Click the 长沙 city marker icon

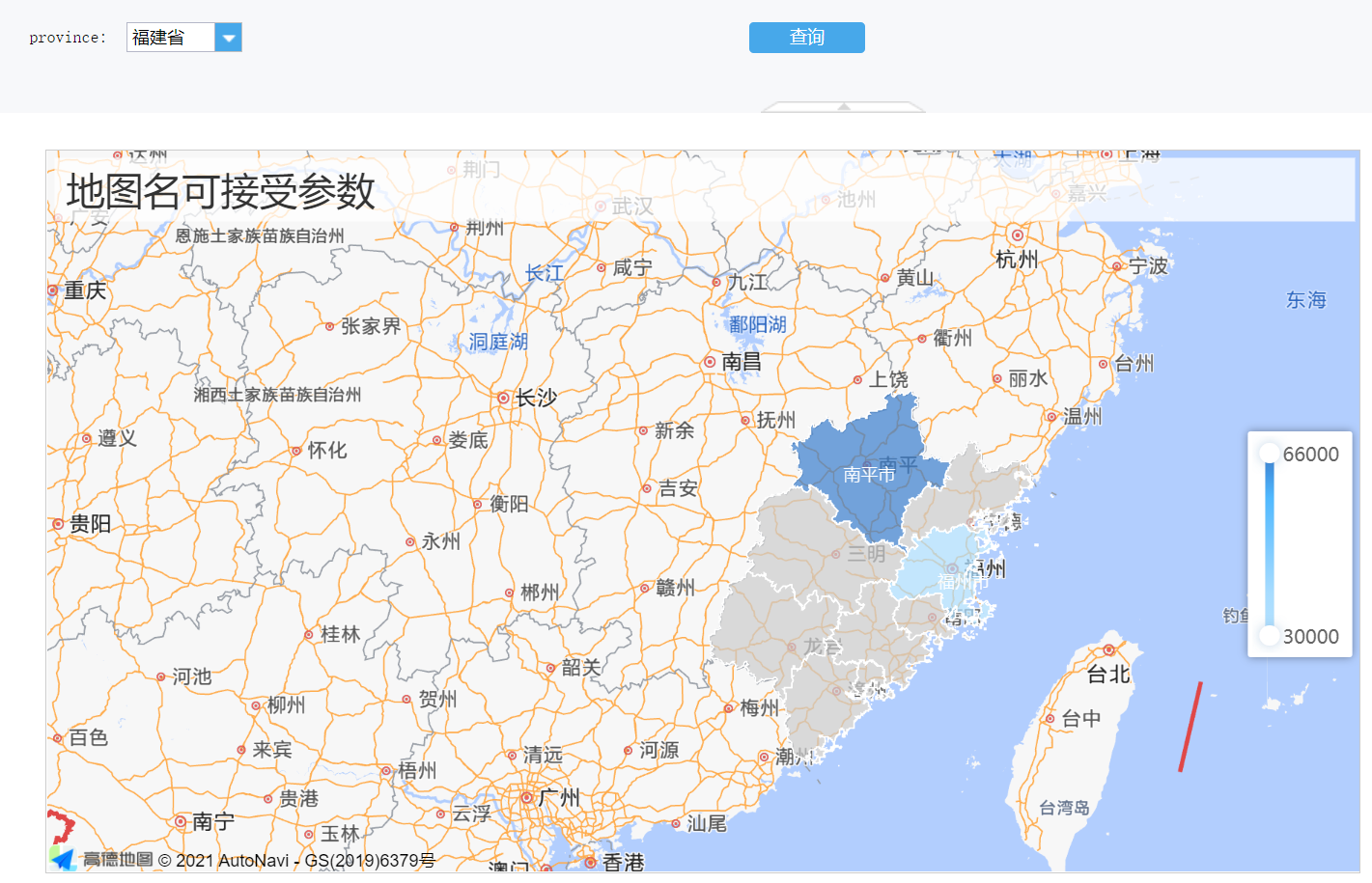pos(503,398)
